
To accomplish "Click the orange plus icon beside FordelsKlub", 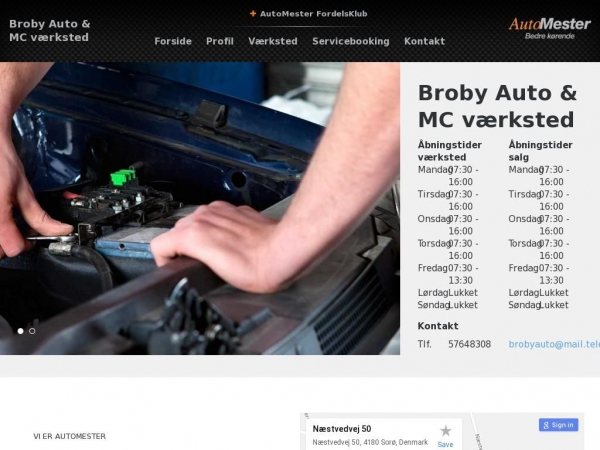I will 253,14.
